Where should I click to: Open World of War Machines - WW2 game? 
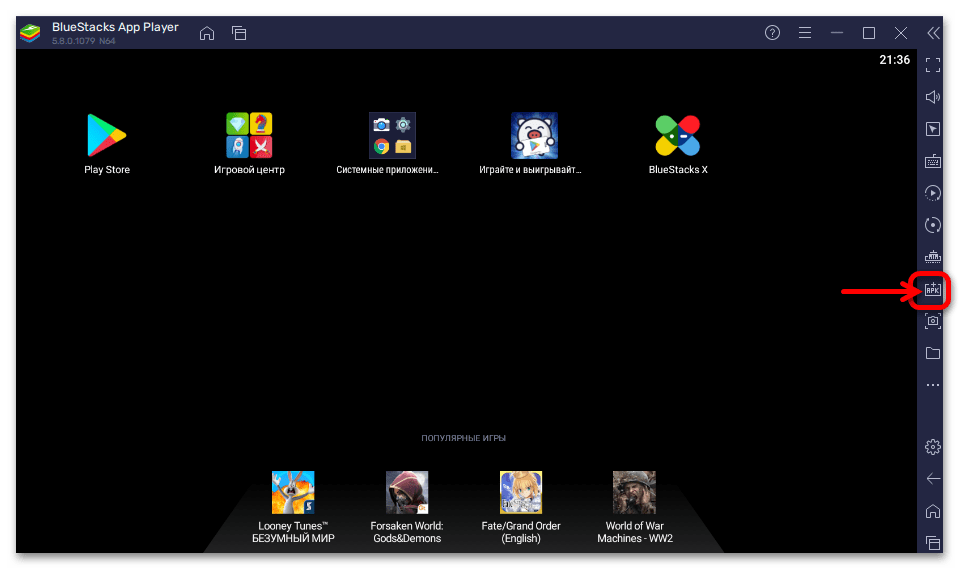tap(634, 492)
